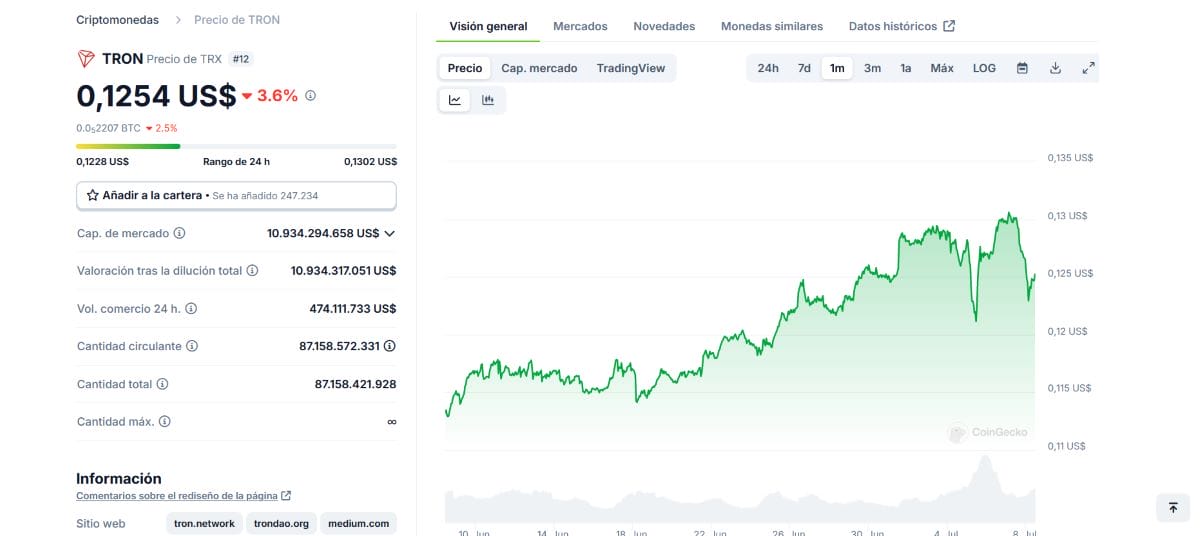Open the Novedades tab
This screenshot has width=1200, height=536.
pos(664,26)
